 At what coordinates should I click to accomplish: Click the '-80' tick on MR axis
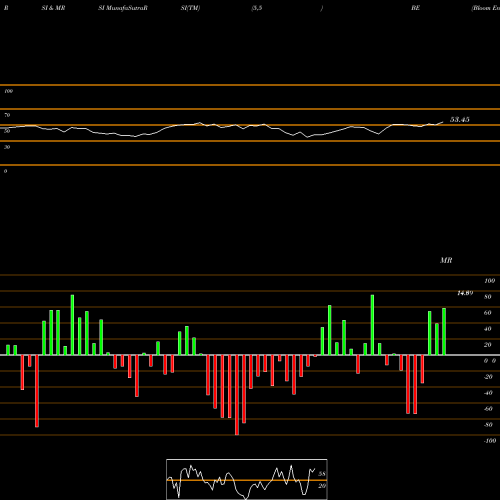coord(488,425)
